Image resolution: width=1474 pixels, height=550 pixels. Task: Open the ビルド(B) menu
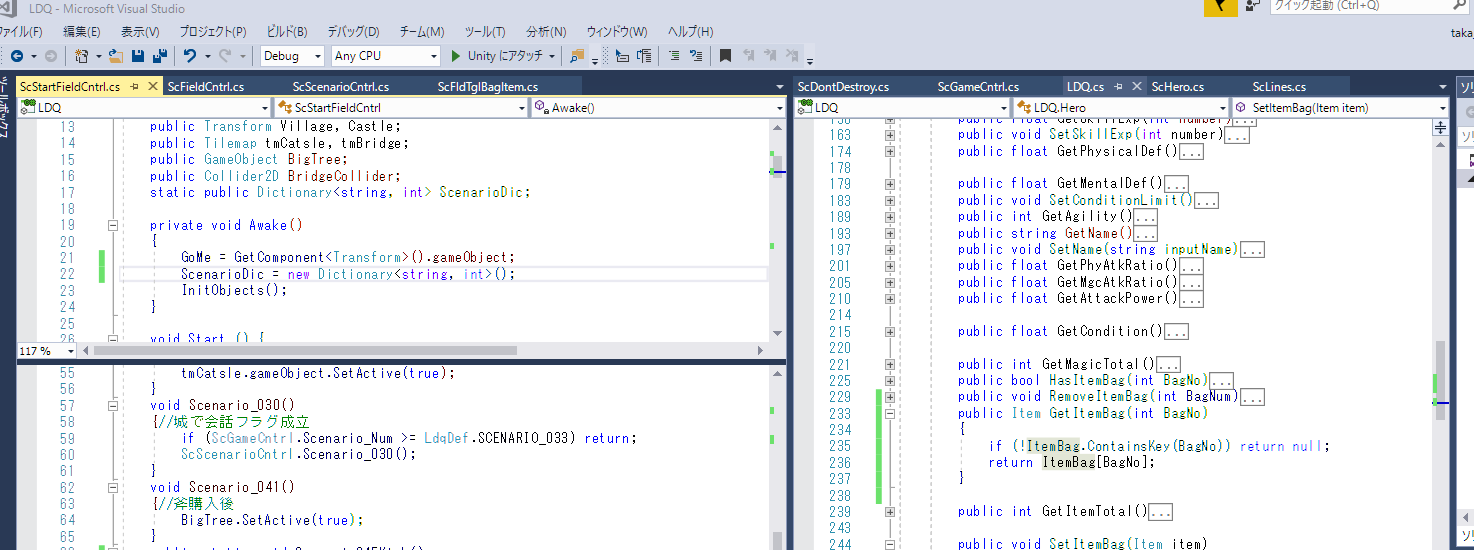pos(287,31)
